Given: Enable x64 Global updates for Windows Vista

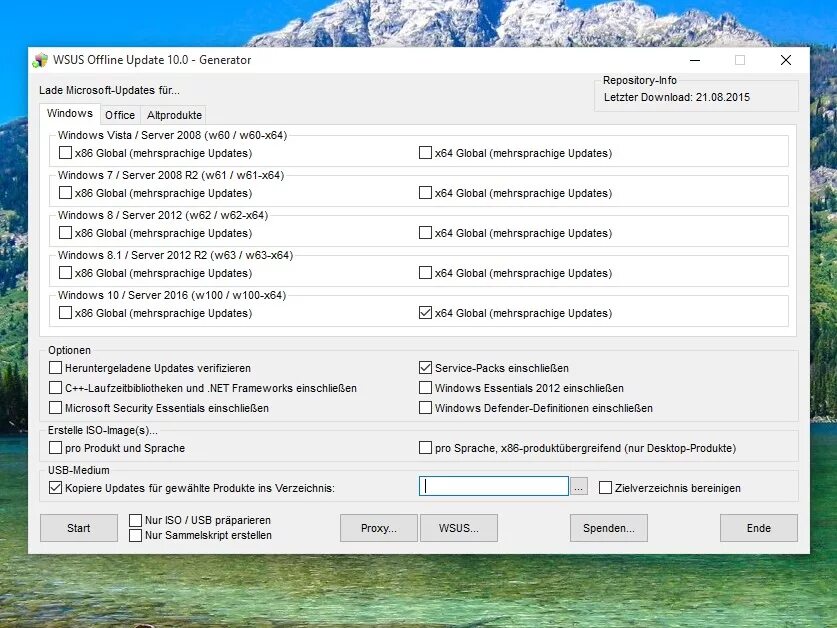Looking at the screenshot, I should pyautogui.click(x=425, y=153).
